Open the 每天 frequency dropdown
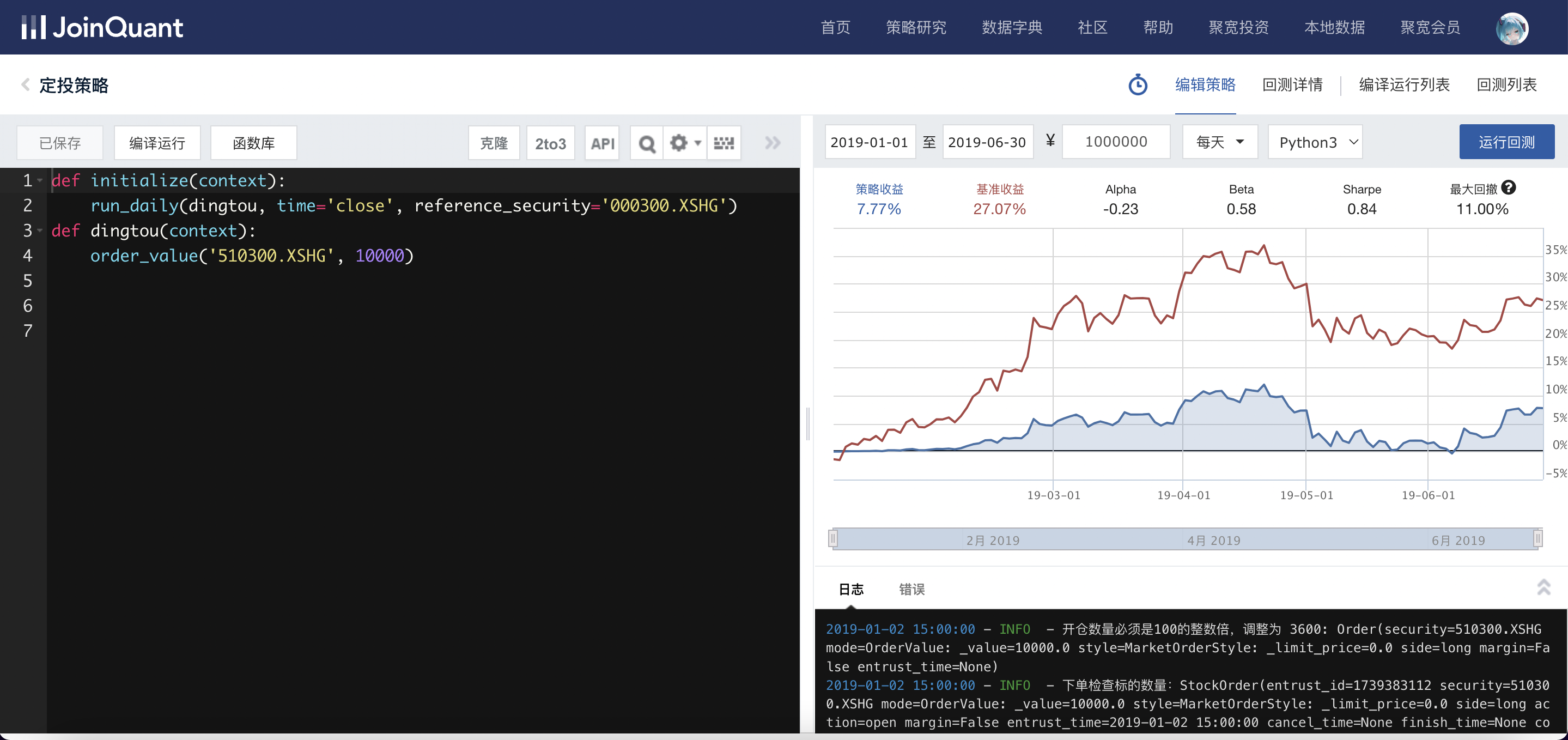This screenshot has height=740, width=1568. point(1220,142)
